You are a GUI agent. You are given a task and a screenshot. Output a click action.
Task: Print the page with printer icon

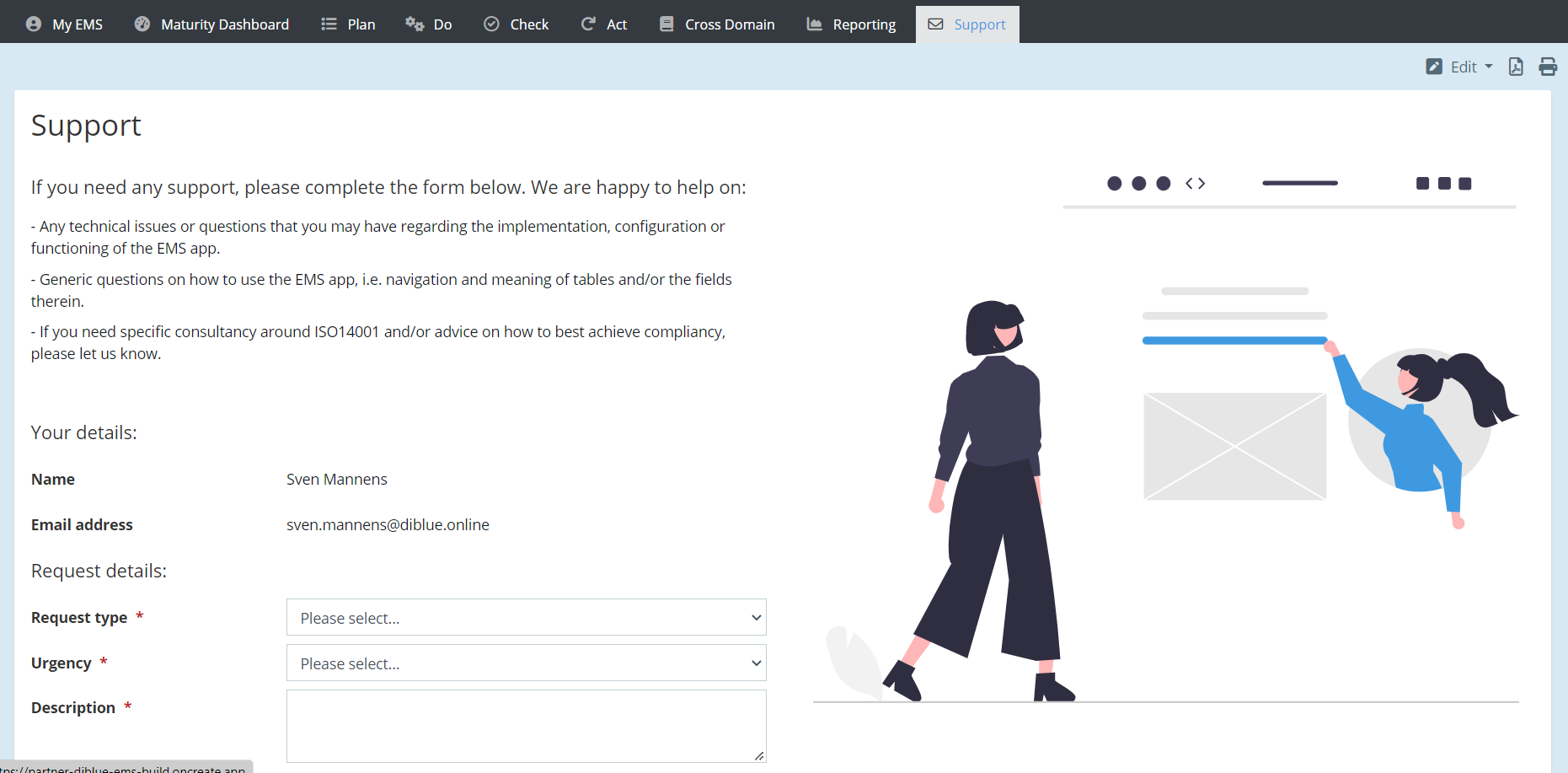pos(1548,67)
